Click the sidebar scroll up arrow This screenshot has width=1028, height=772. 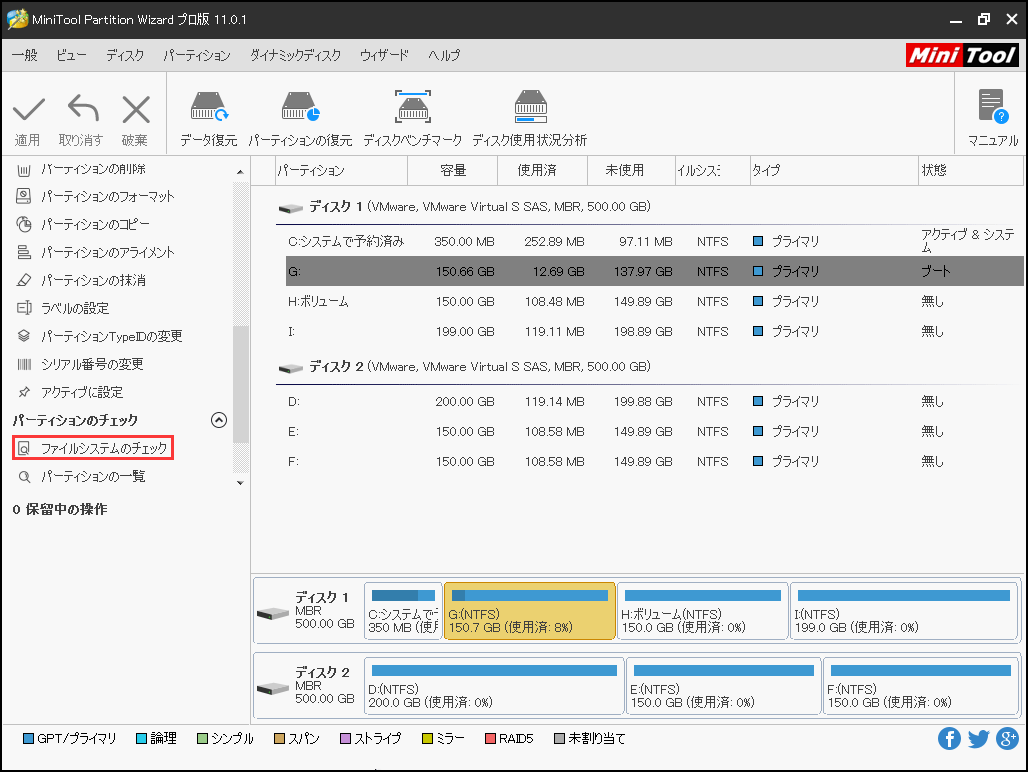[240, 172]
